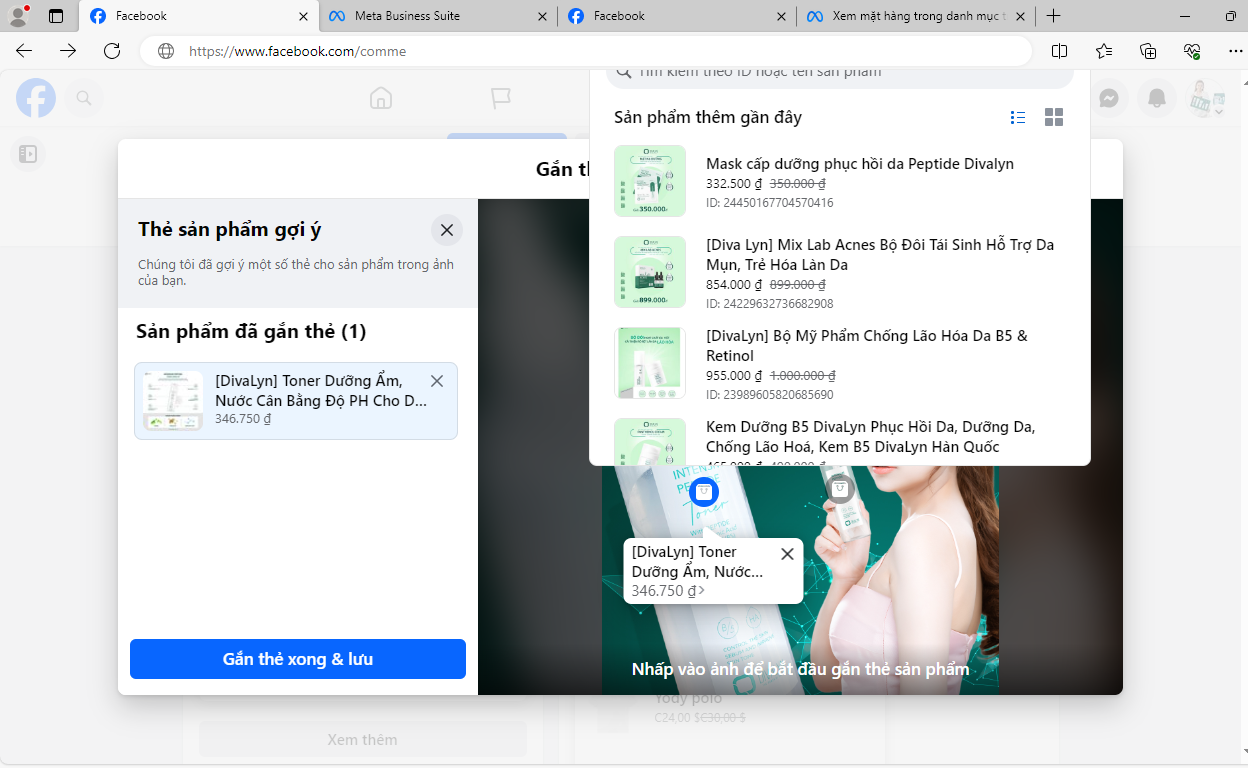
Task: Remove the tagged DivaLyn Toner product
Action: (x=436, y=381)
